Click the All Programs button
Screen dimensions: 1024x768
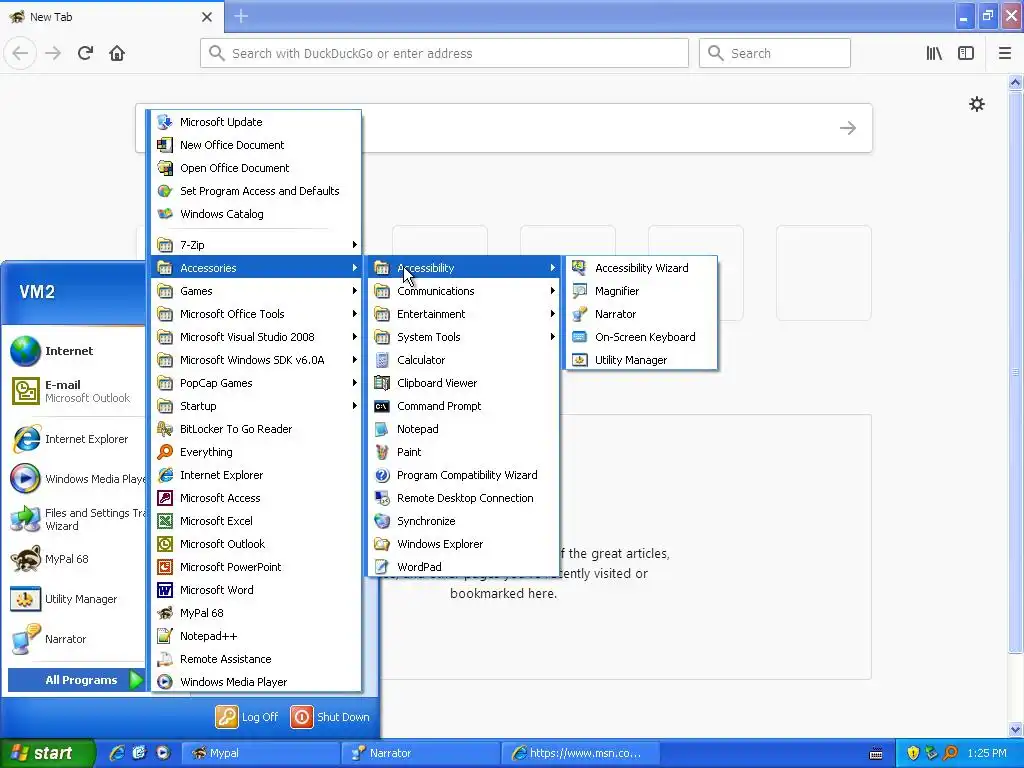click(76, 680)
